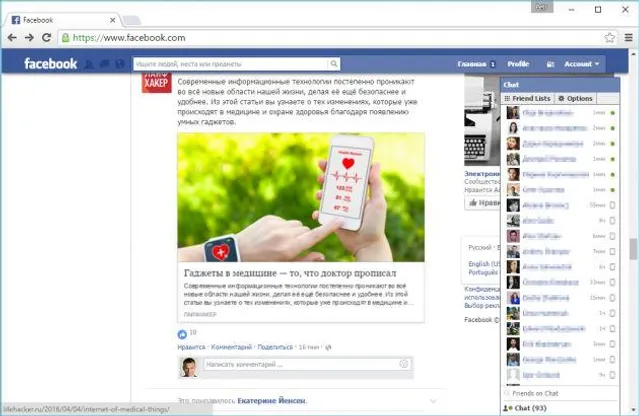Open the notifications globe icon
This screenshot has height=416, width=639.
(119, 64)
